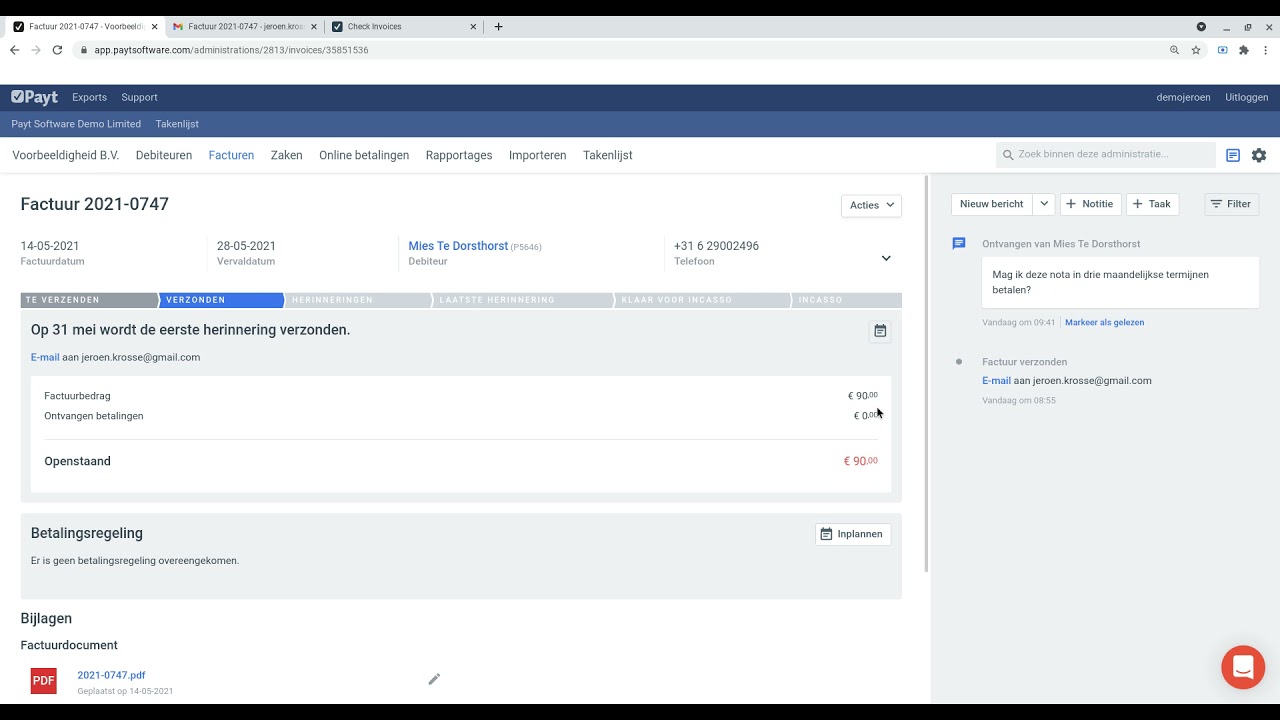The height and width of the screenshot is (720, 1280).
Task: Click the HERINNERINGEN stage
Action: (x=358, y=300)
